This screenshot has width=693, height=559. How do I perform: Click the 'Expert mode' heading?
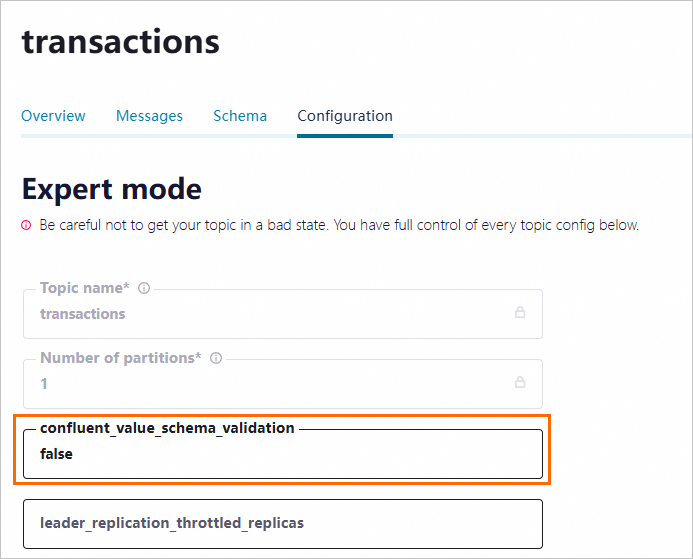pyautogui.click(x=111, y=189)
